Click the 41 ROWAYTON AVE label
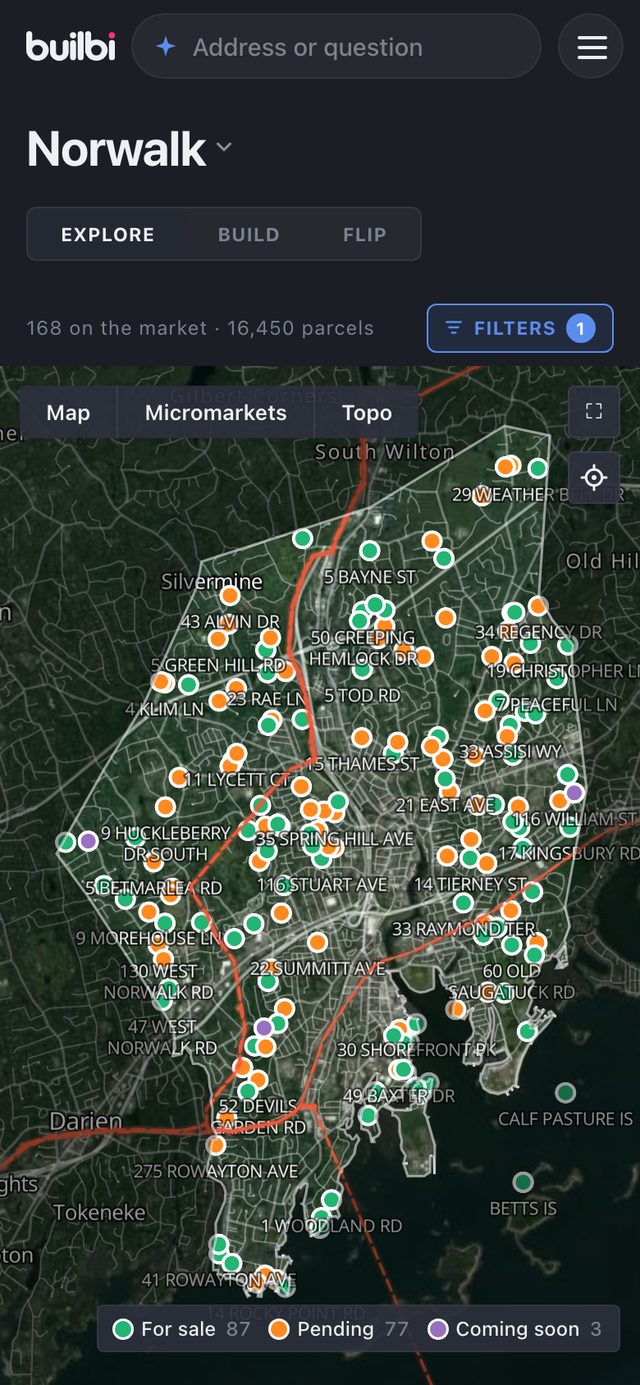 pos(218,1280)
